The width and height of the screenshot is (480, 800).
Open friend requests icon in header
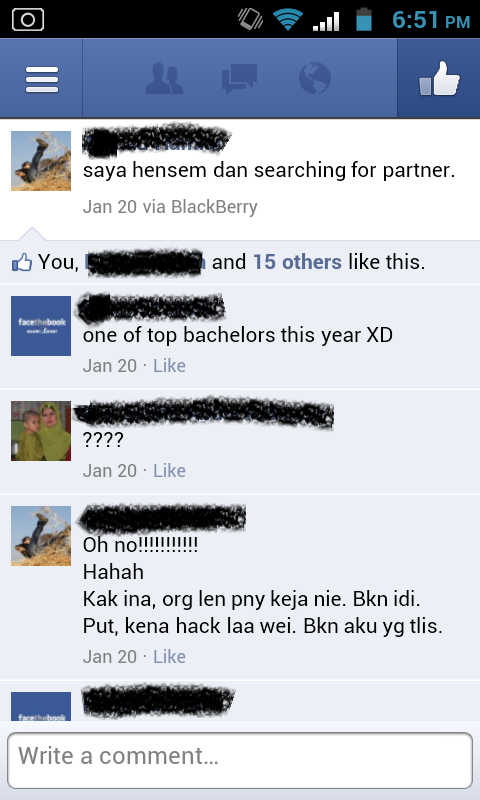[164, 79]
